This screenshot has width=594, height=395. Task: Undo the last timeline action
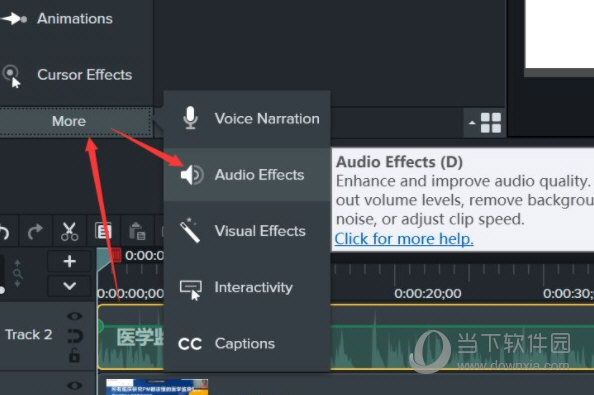click(x=4, y=232)
